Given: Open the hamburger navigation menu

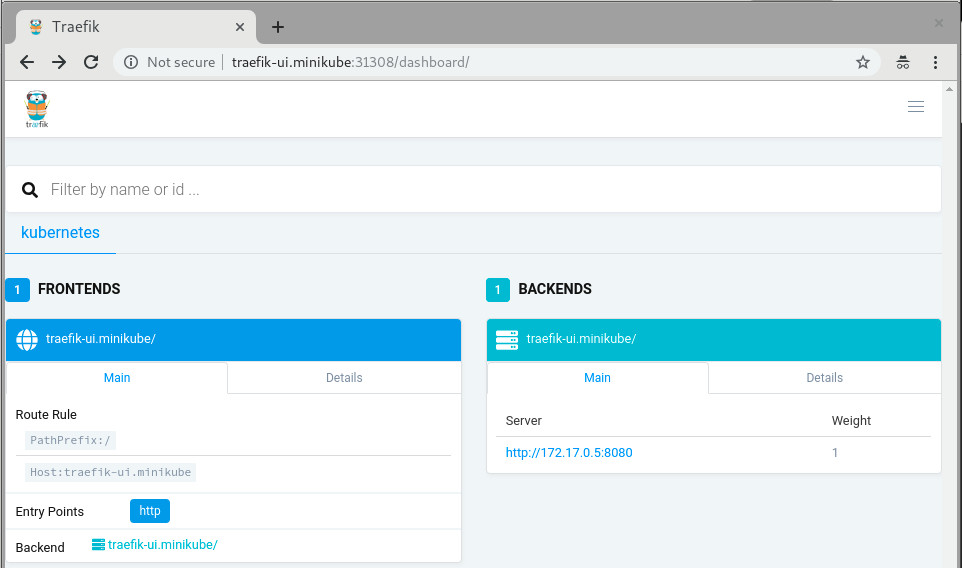Looking at the screenshot, I should coord(915,107).
